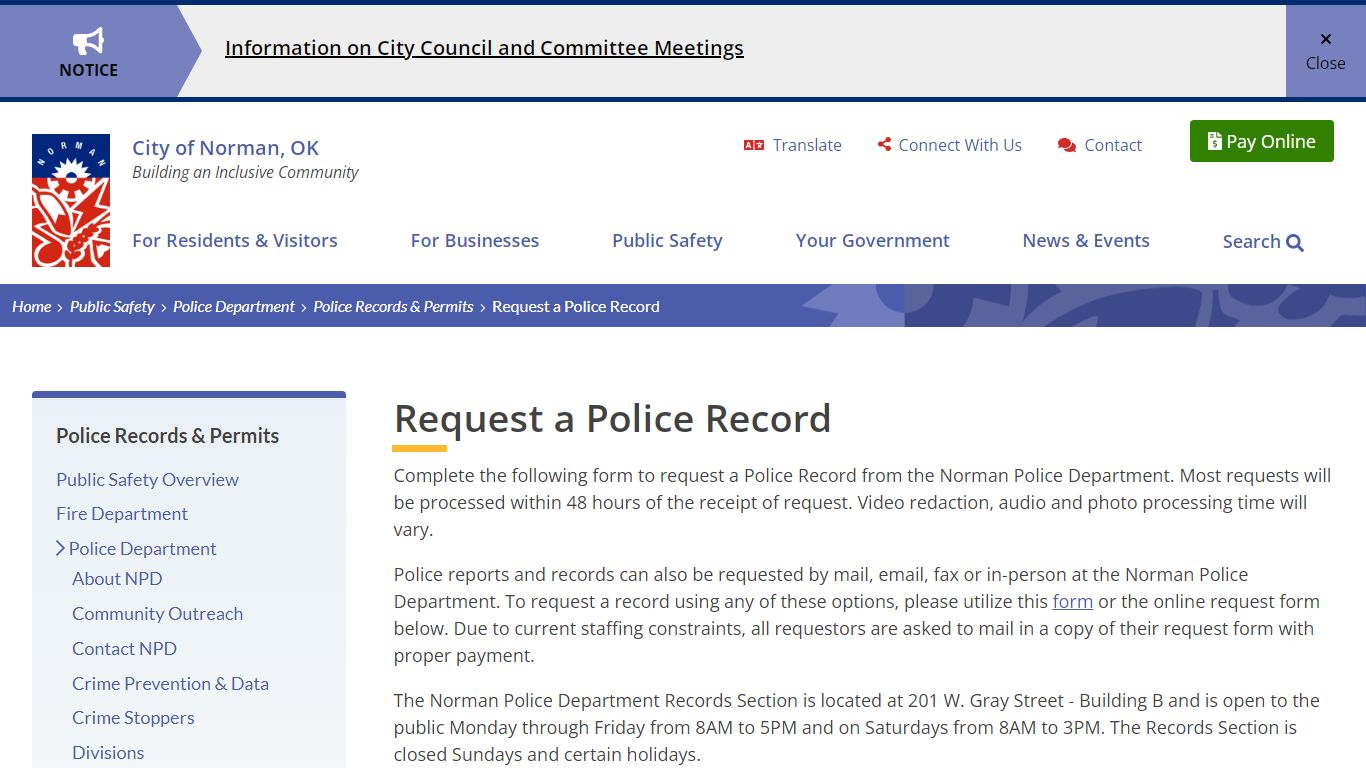
Task: Click the City of Norman logo
Action: pyautogui.click(x=71, y=200)
